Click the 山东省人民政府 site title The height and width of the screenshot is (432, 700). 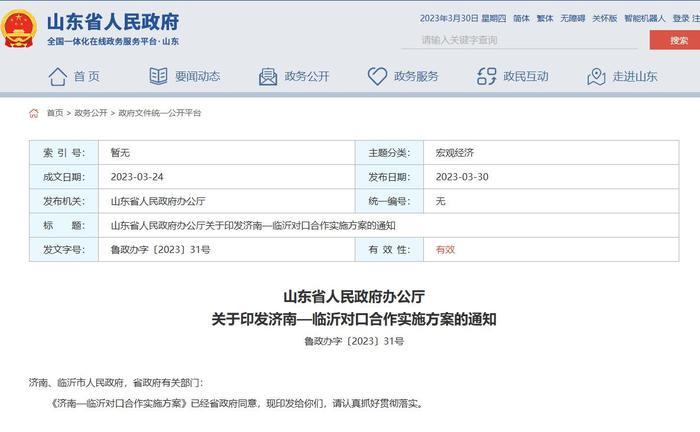point(113,22)
